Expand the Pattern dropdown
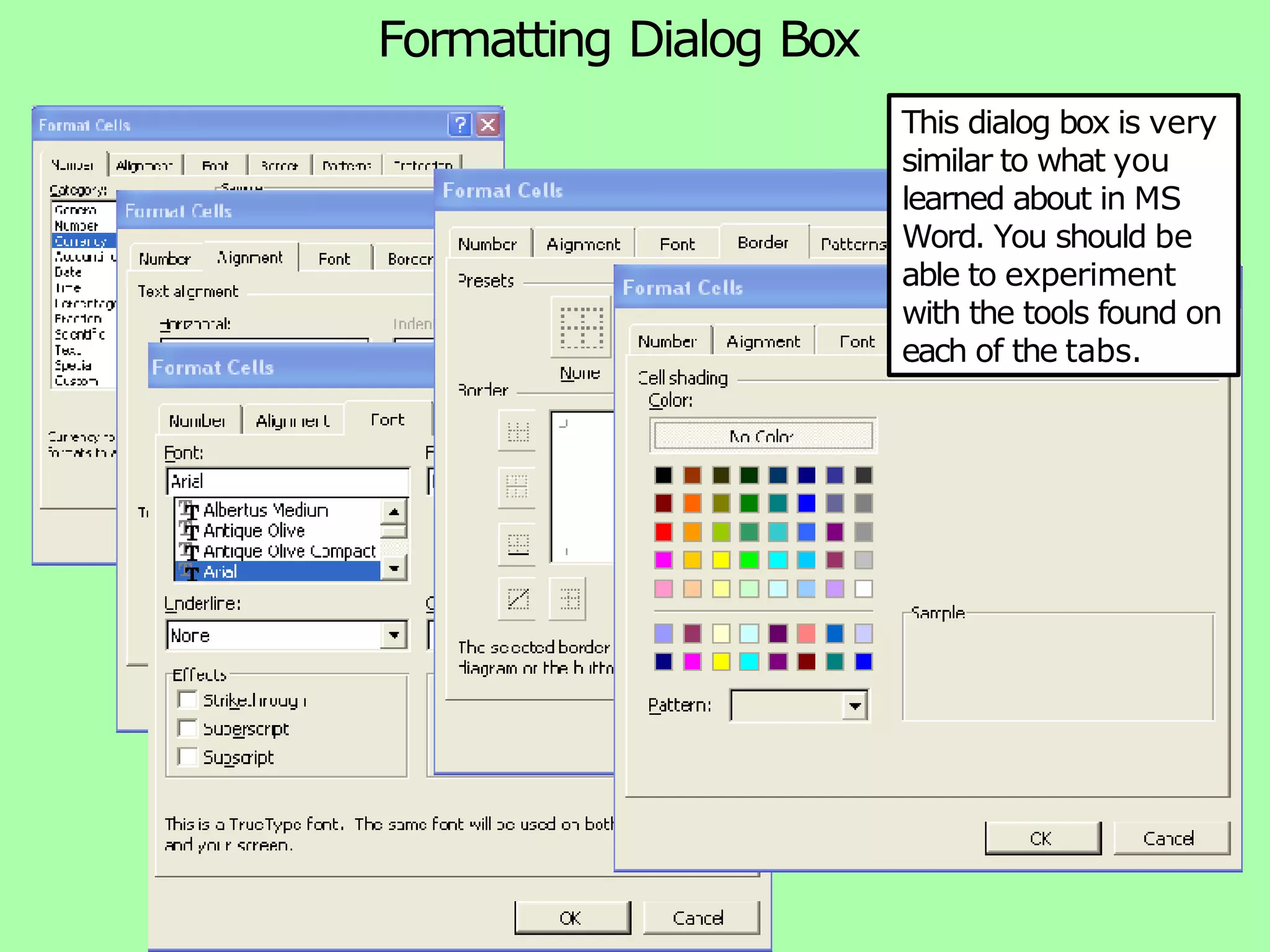1270x952 pixels. 855,705
